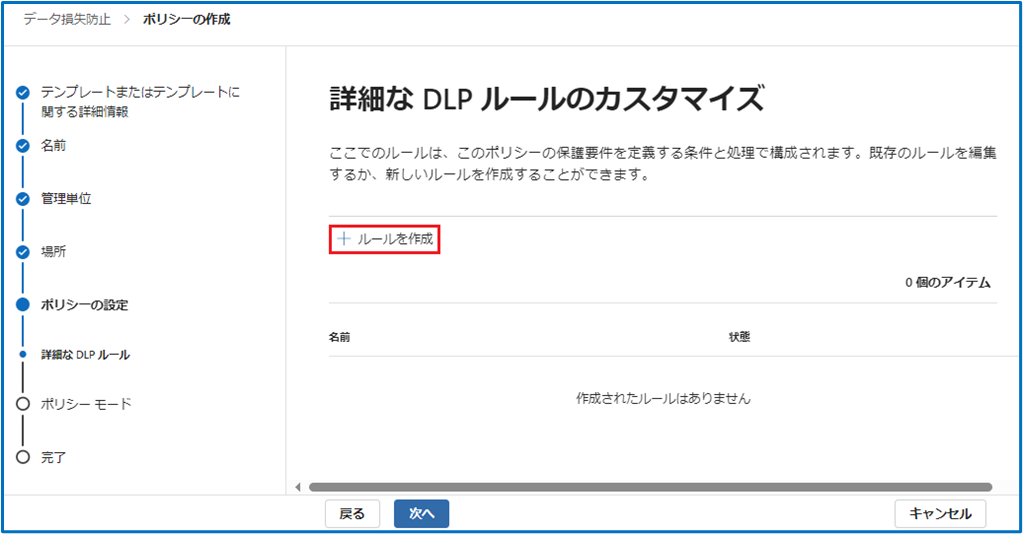Click the 次へ button

[x=421, y=513]
